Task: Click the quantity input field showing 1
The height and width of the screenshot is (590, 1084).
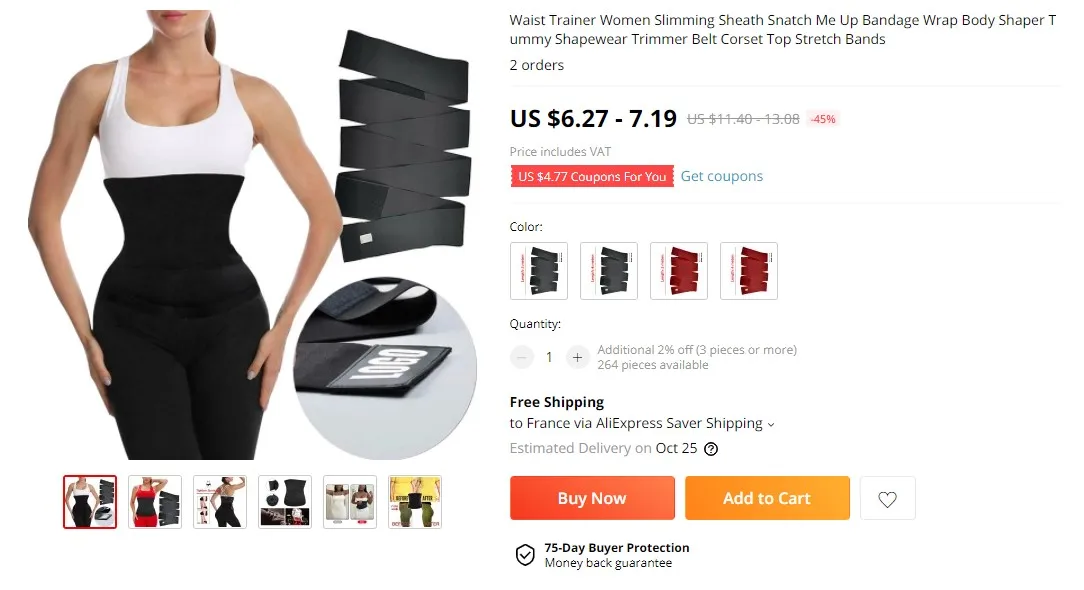Action: click(x=550, y=357)
